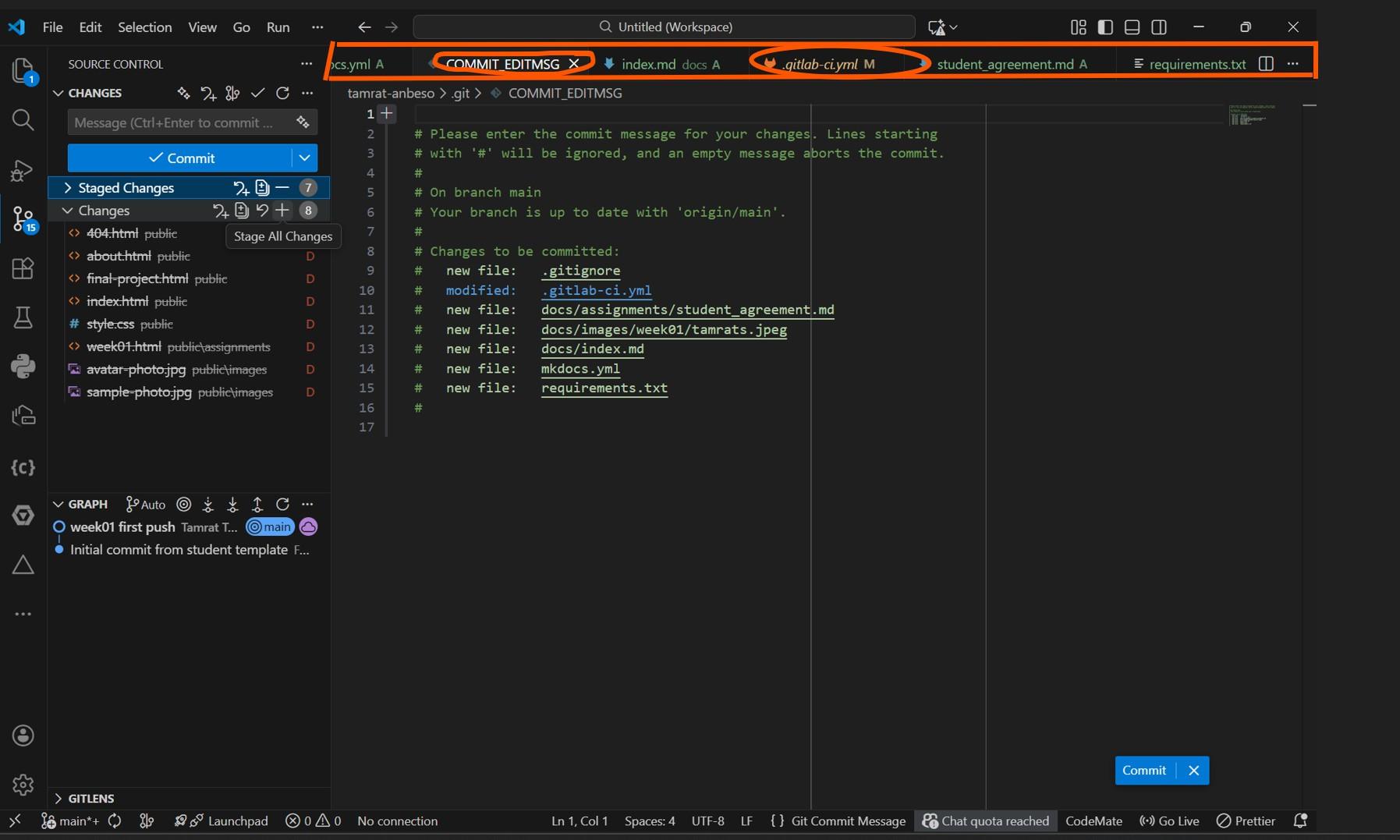Split the editor to the right
Image resolution: width=1400 pixels, height=840 pixels.
click(x=1266, y=64)
